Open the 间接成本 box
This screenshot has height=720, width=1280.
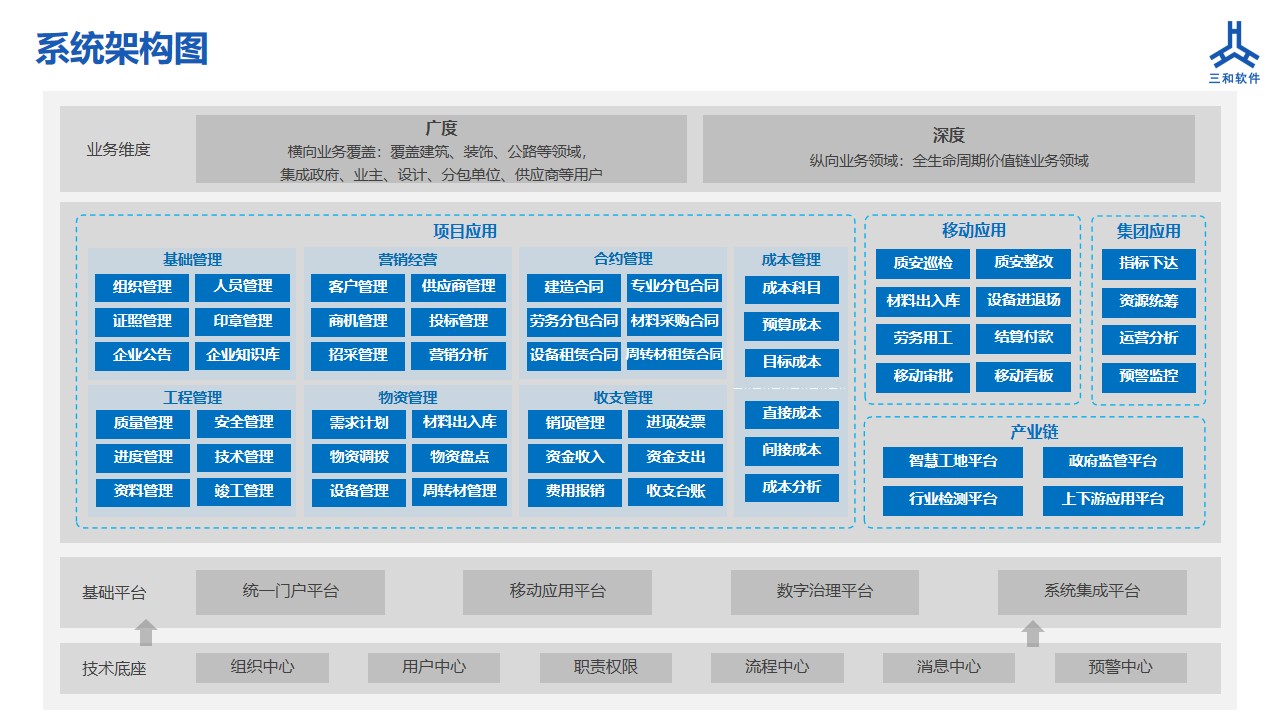point(792,451)
